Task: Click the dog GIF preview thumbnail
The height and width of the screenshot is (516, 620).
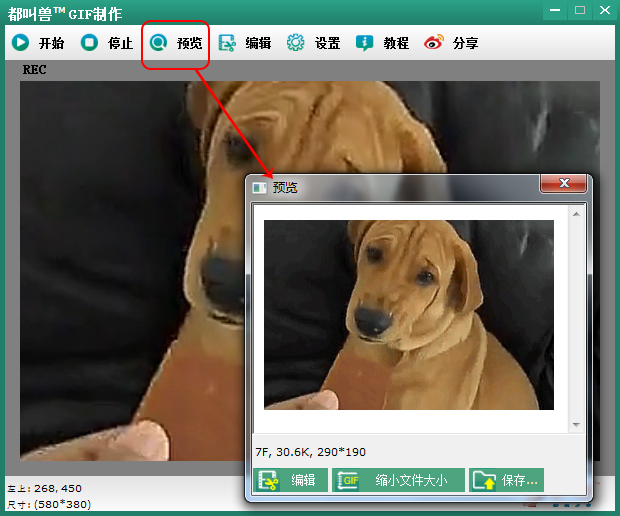Action: tap(409, 315)
